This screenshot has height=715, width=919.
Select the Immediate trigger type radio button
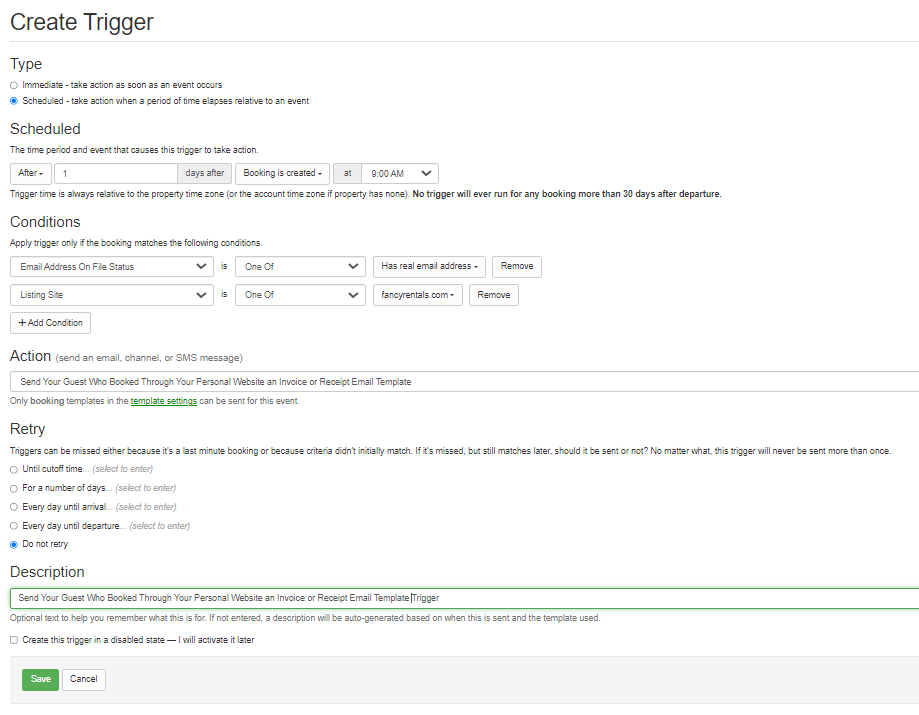tap(14, 85)
